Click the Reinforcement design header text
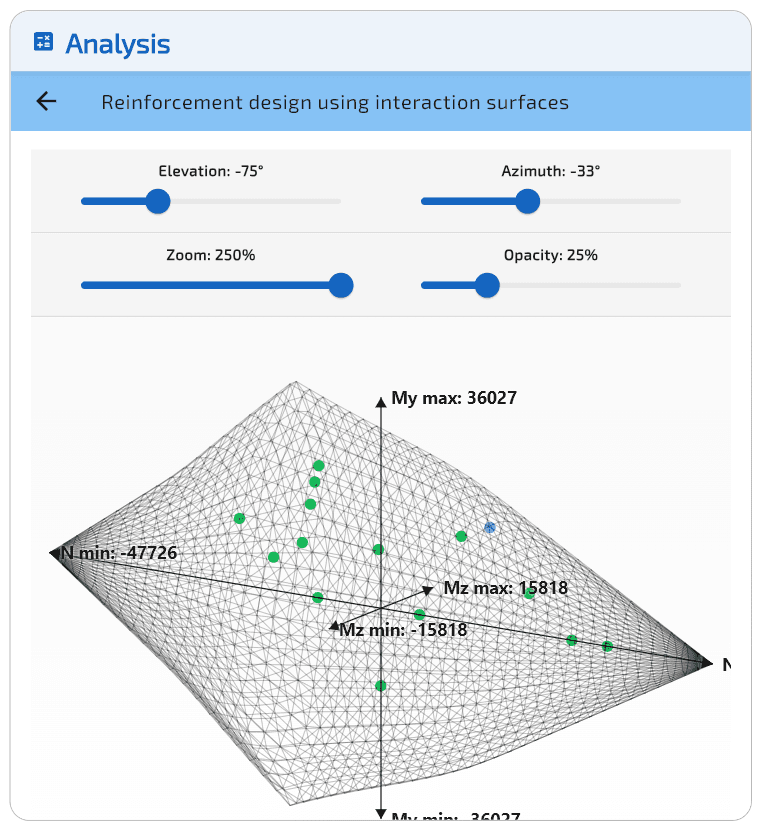Viewport: 761px width, 833px height. (x=335, y=102)
